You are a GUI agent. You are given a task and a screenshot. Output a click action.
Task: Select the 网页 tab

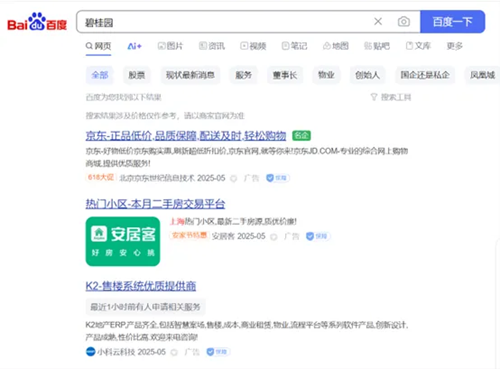(x=98, y=46)
